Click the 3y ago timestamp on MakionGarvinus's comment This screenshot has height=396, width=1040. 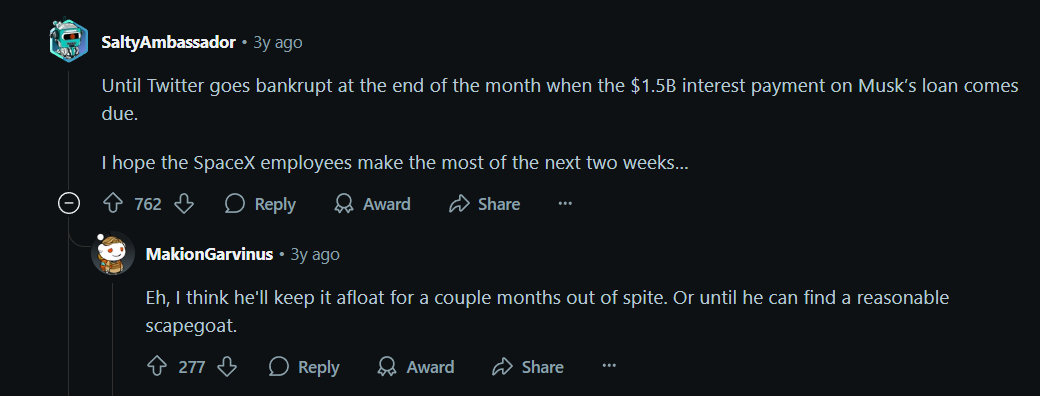coord(315,254)
